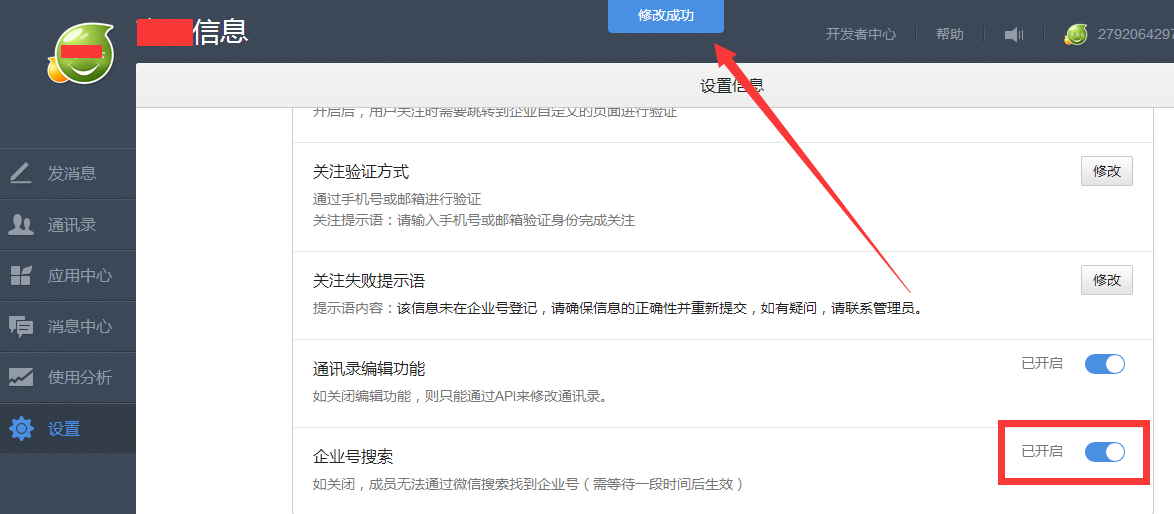The height and width of the screenshot is (514, 1174).
Task: Click the 关注验证方式 heading
Action: (361, 172)
